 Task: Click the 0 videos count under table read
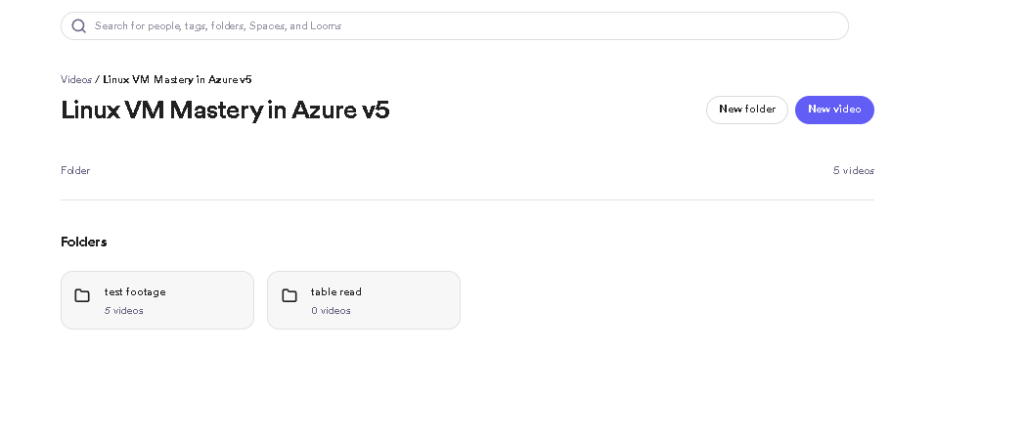(x=330, y=311)
